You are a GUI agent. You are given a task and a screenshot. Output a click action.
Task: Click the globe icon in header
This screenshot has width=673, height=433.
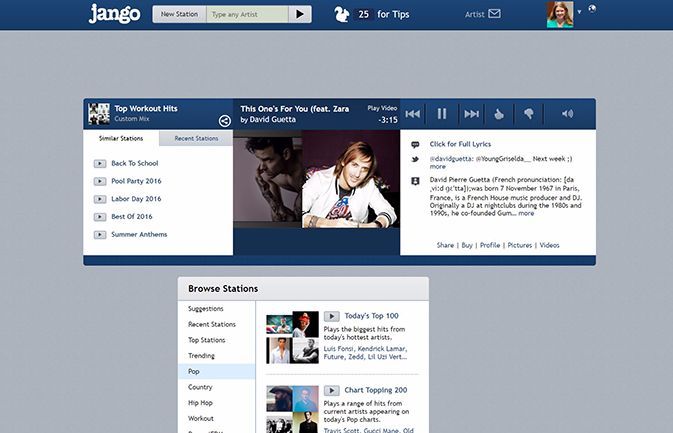tap(592, 9)
